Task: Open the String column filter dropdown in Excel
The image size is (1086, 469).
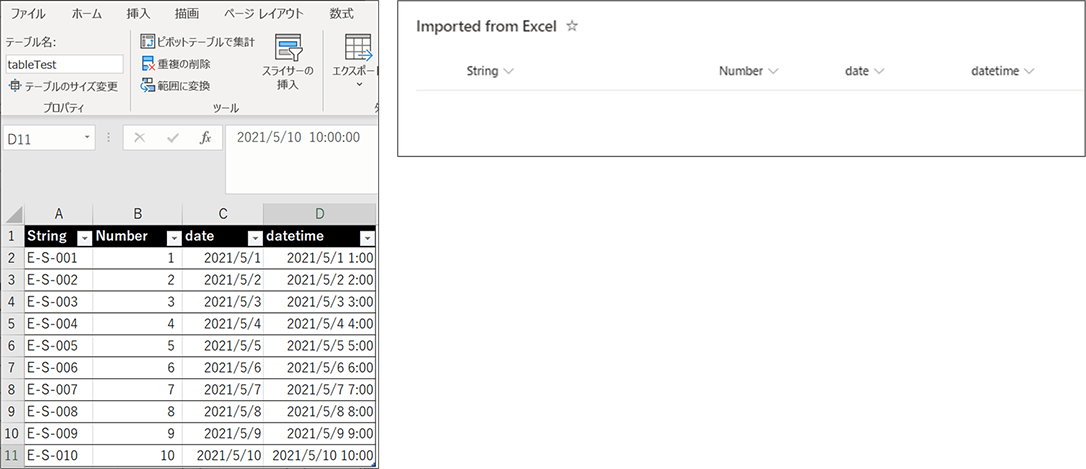Action: click(84, 237)
